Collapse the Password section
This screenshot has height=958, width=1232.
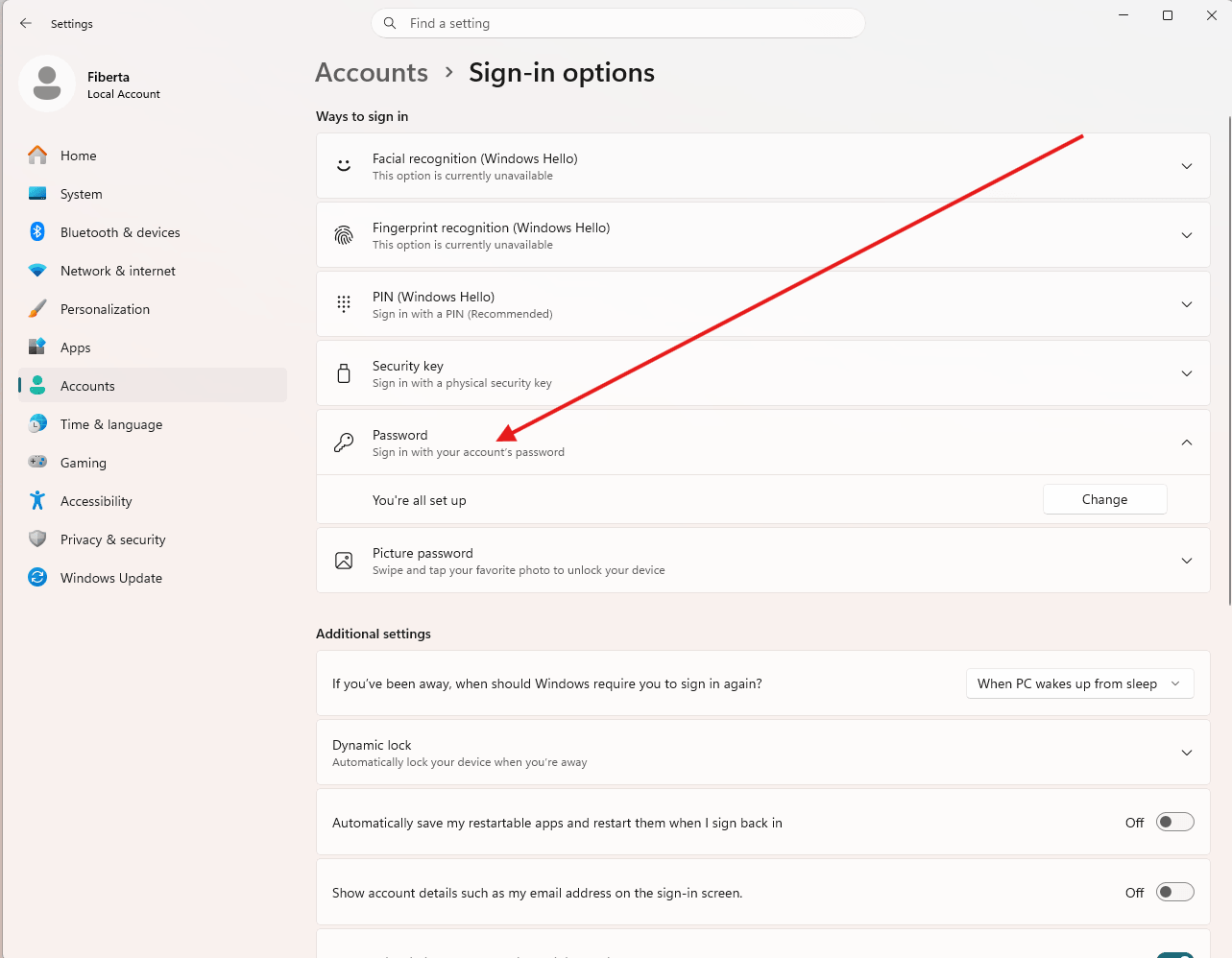pyautogui.click(x=1186, y=443)
